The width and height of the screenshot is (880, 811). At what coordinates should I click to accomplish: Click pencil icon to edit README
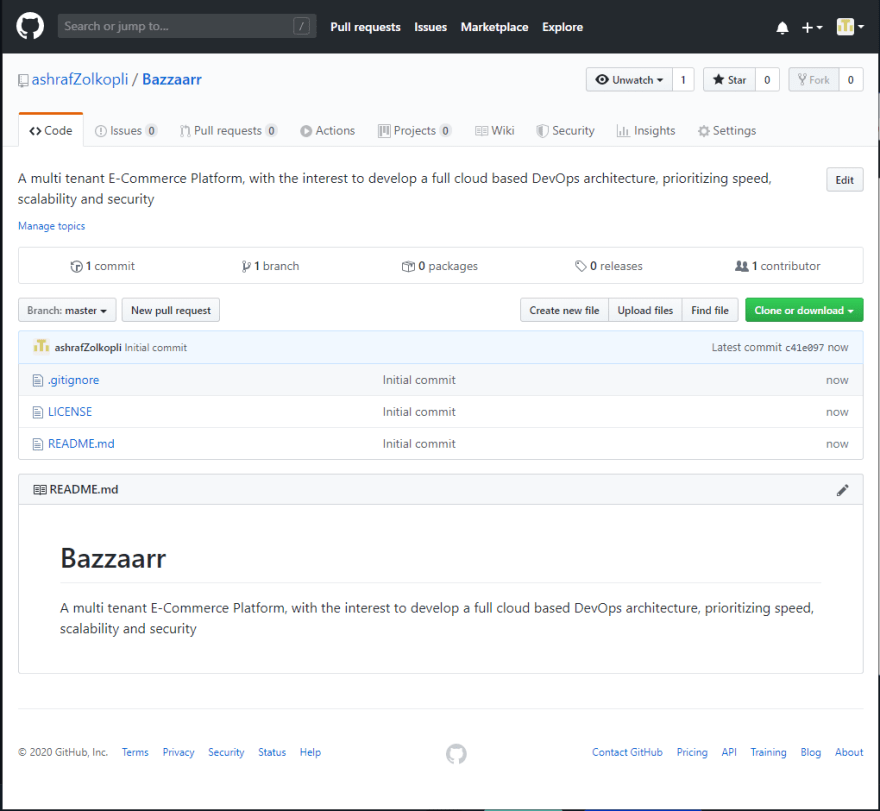842,490
